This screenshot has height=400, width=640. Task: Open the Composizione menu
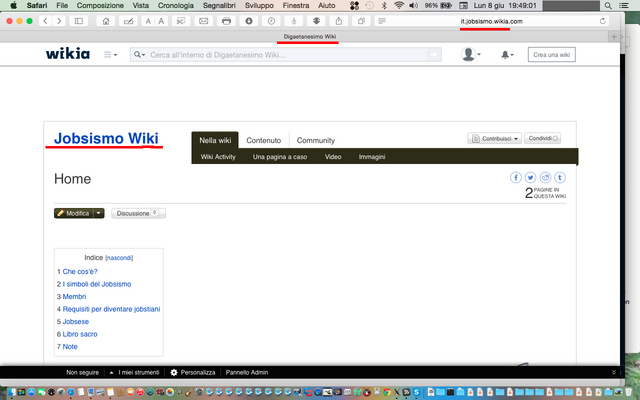[100, 6]
